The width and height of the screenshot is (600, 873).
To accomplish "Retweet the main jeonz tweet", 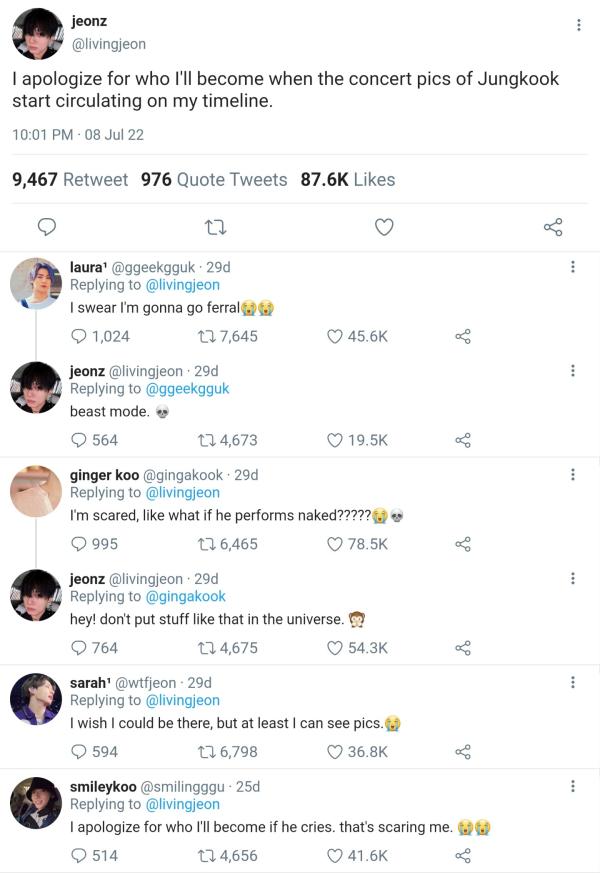I will coord(214,227).
